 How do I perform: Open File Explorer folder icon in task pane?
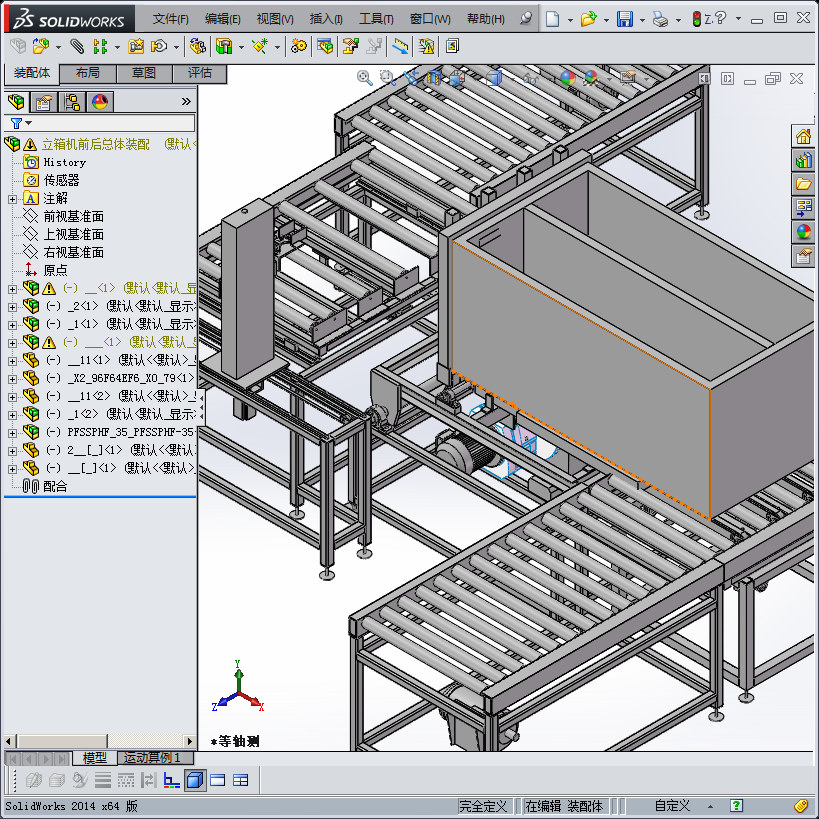(803, 184)
